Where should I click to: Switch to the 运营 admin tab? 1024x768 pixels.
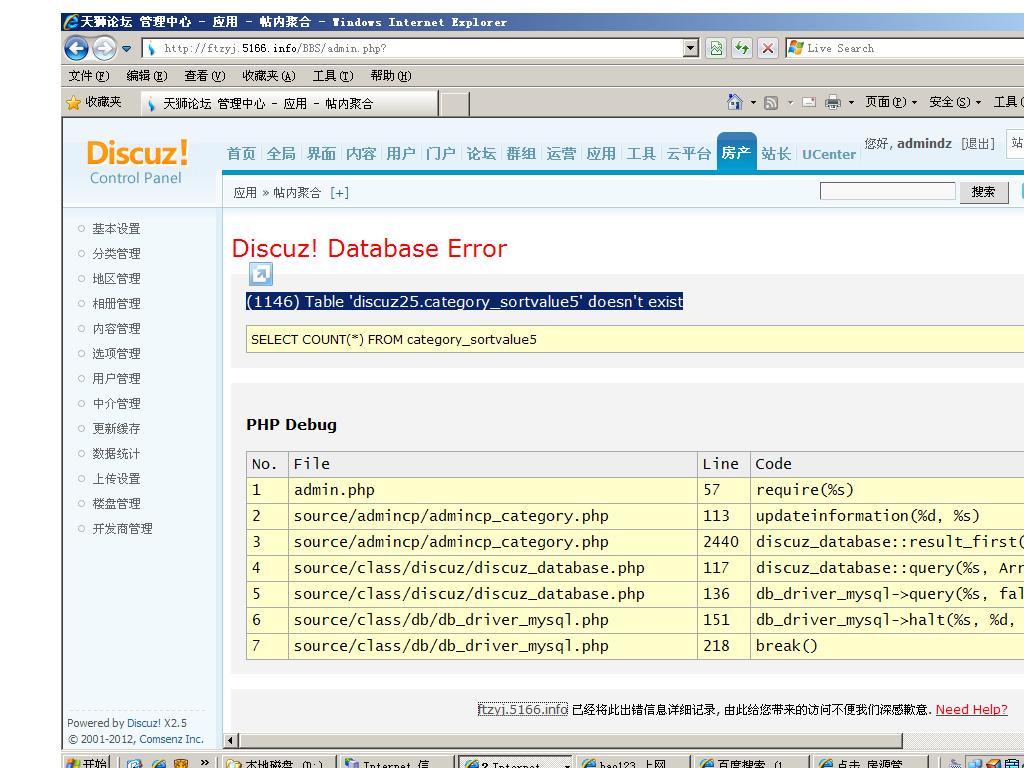[x=561, y=153]
